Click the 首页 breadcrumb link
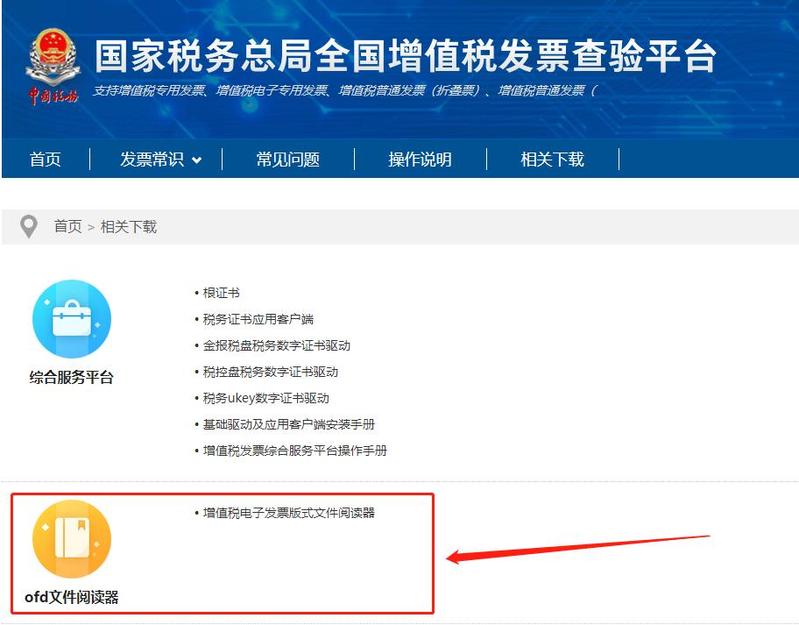799x625 pixels. (x=68, y=226)
